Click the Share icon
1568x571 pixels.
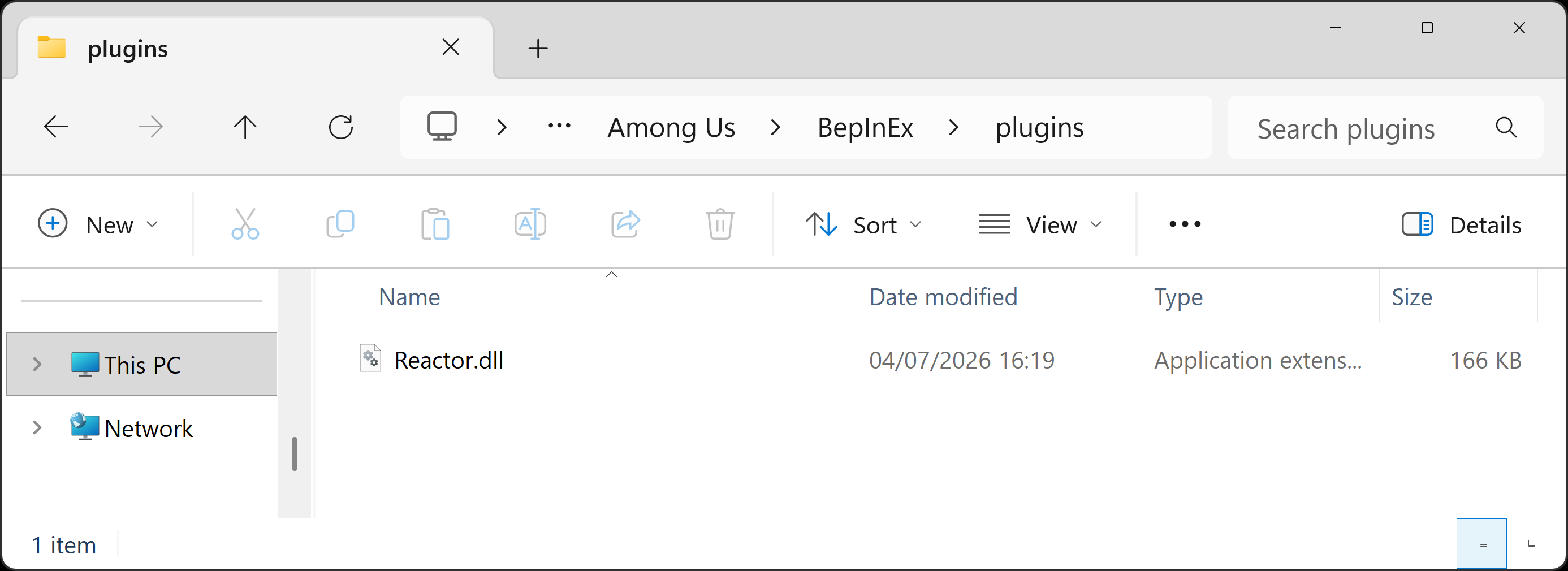(x=625, y=224)
